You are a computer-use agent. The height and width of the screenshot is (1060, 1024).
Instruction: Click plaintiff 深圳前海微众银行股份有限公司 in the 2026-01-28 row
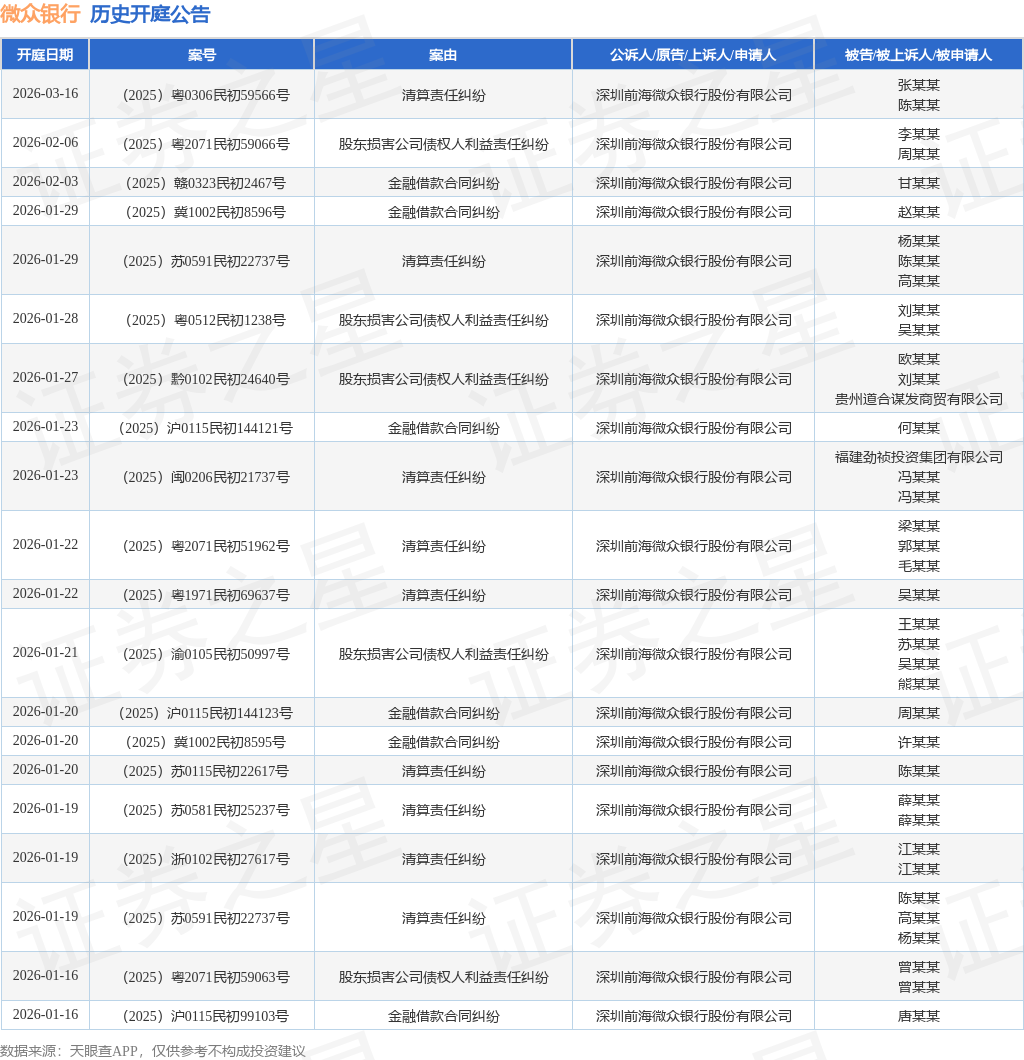(x=693, y=320)
